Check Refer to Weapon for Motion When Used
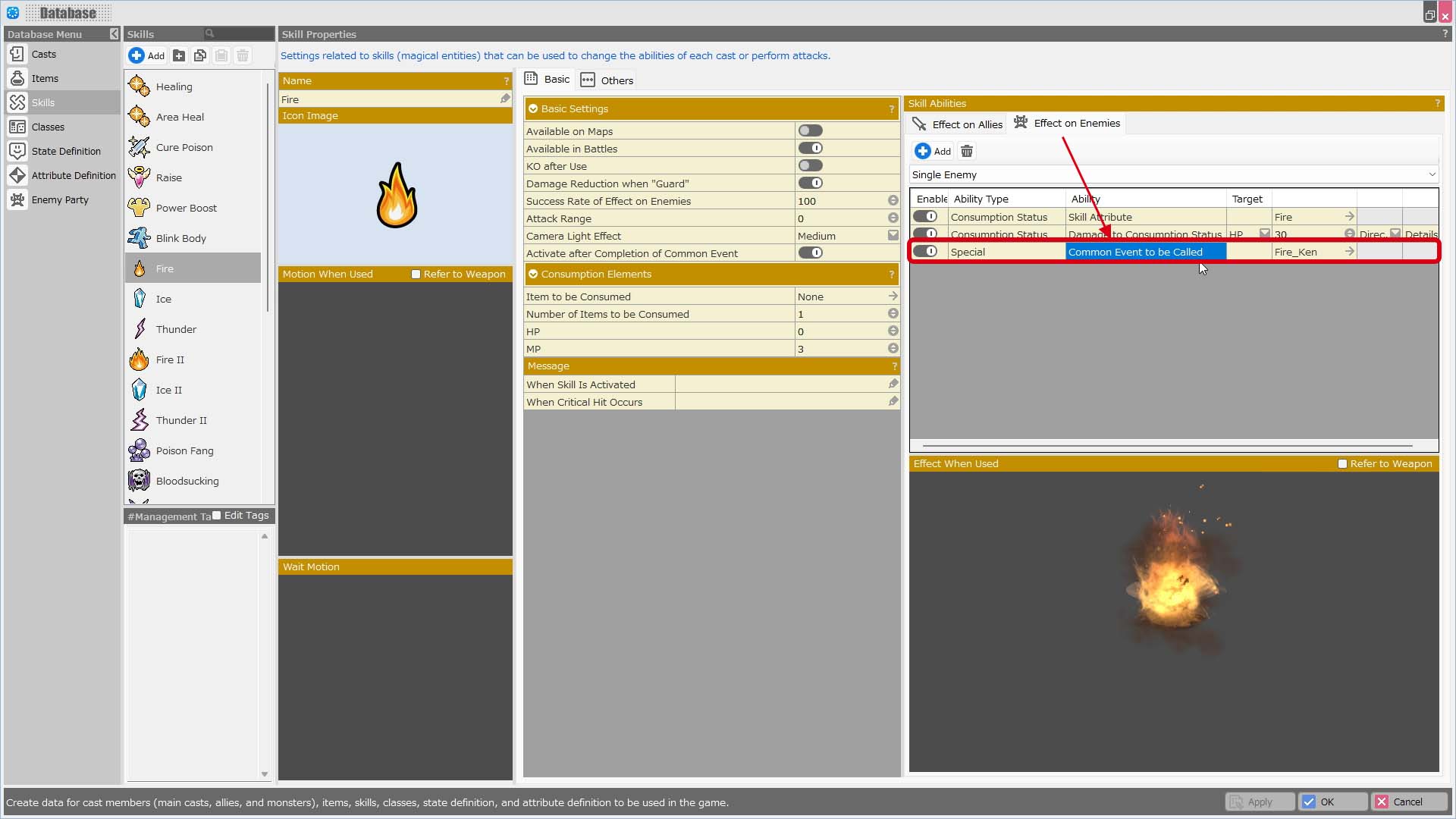The image size is (1456, 819). tap(416, 275)
